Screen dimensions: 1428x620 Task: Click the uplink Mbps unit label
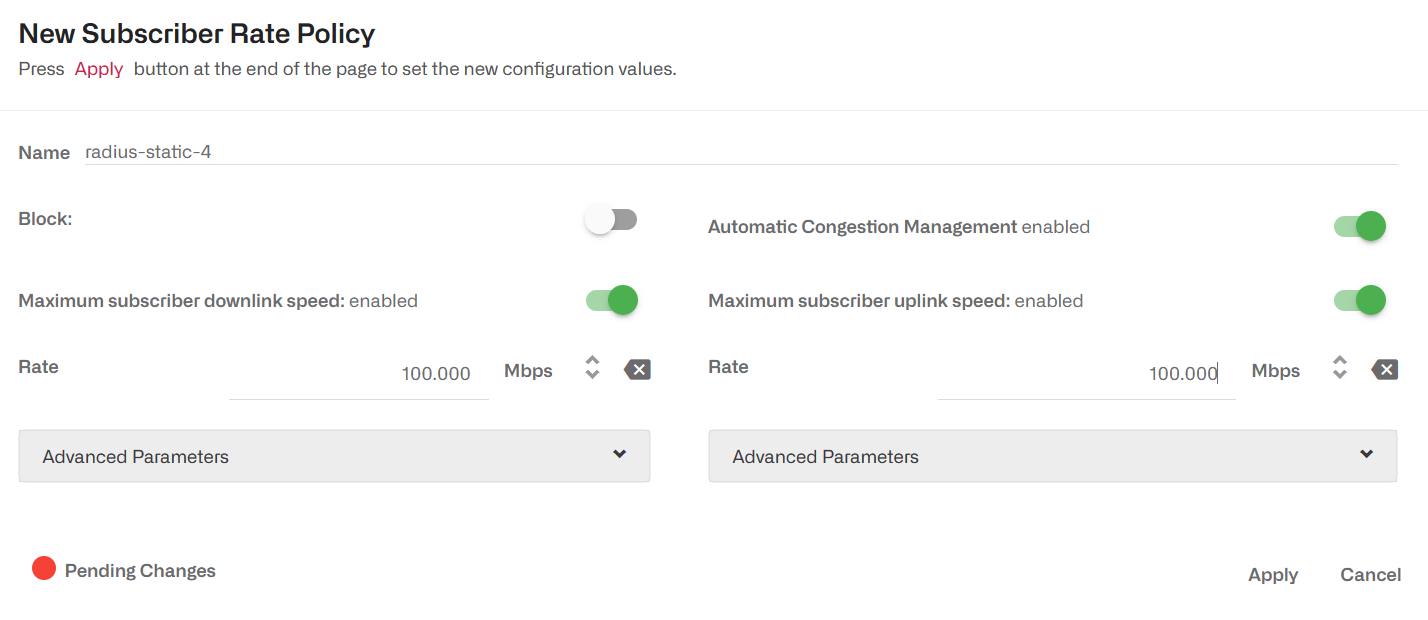(x=1276, y=371)
